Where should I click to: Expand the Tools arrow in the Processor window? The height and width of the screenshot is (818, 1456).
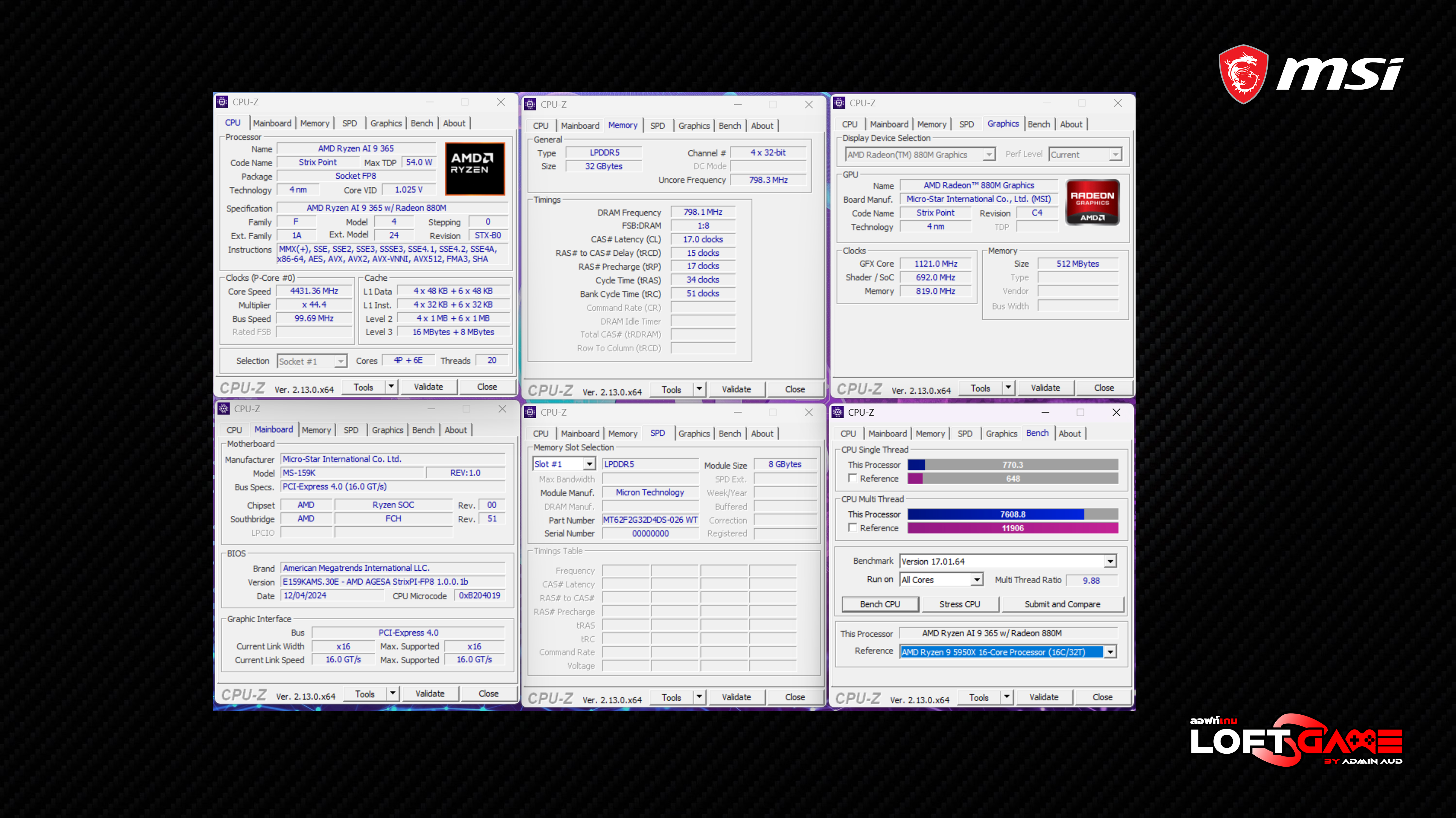[392, 387]
